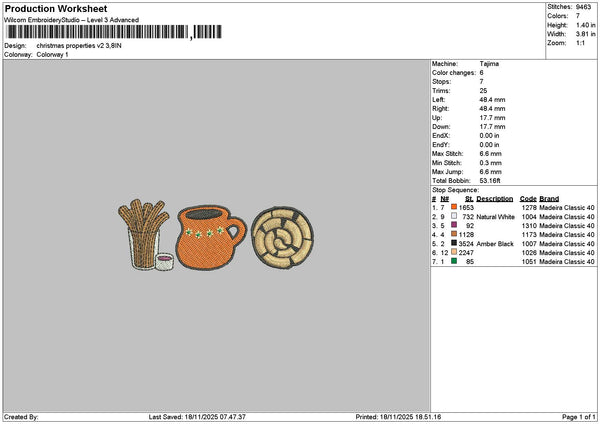
Task: Click the Up value '17.7 mm'
Action: pos(492,118)
